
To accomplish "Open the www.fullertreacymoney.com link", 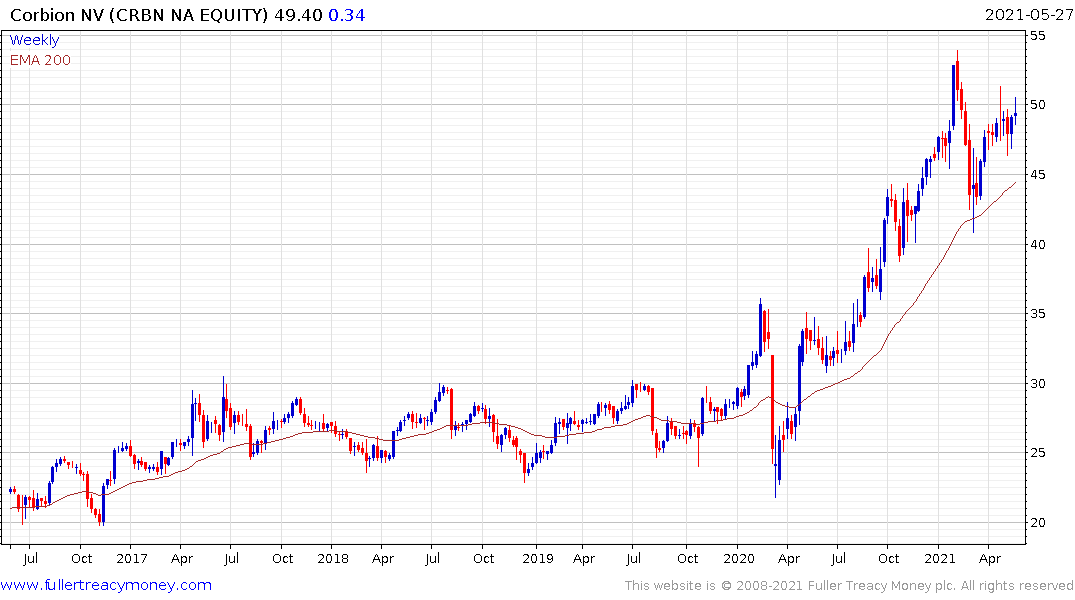I will point(106,585).
